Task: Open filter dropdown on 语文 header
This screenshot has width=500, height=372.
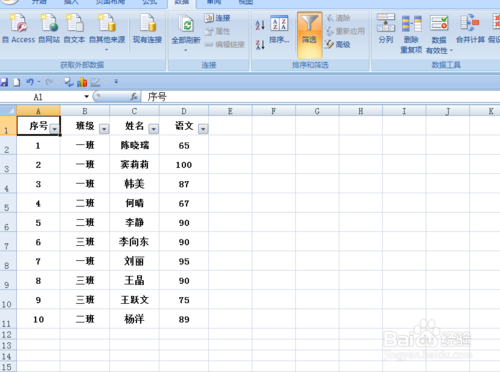Action: pos(203,129)
